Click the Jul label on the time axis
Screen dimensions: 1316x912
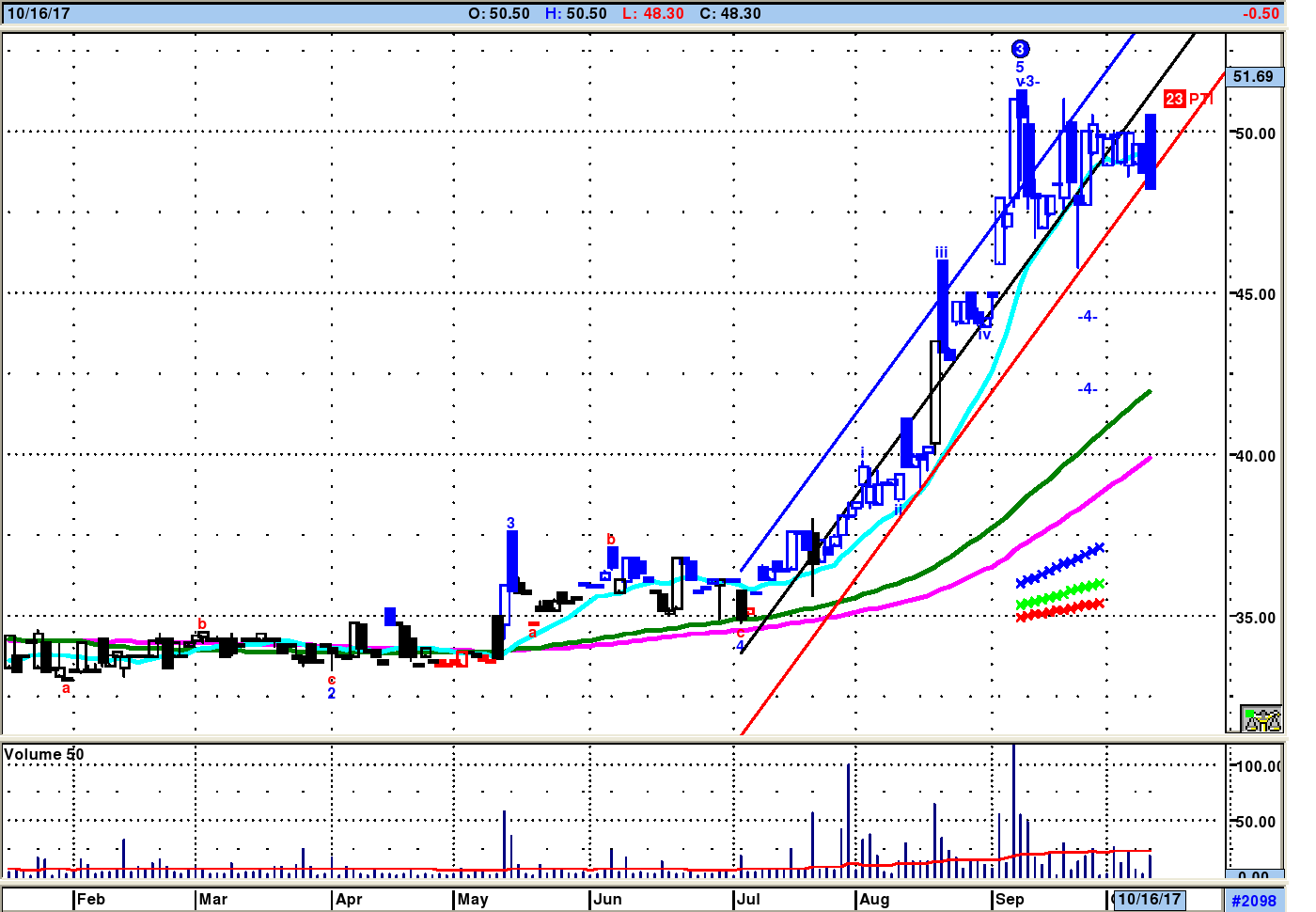point(748,900)
